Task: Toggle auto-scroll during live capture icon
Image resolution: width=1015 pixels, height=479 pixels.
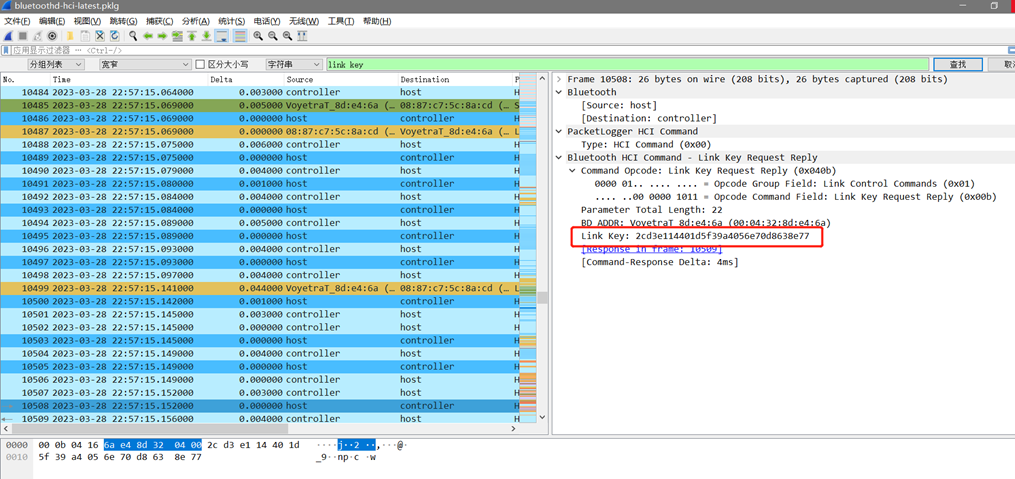Action: click(x=222, y=36)
